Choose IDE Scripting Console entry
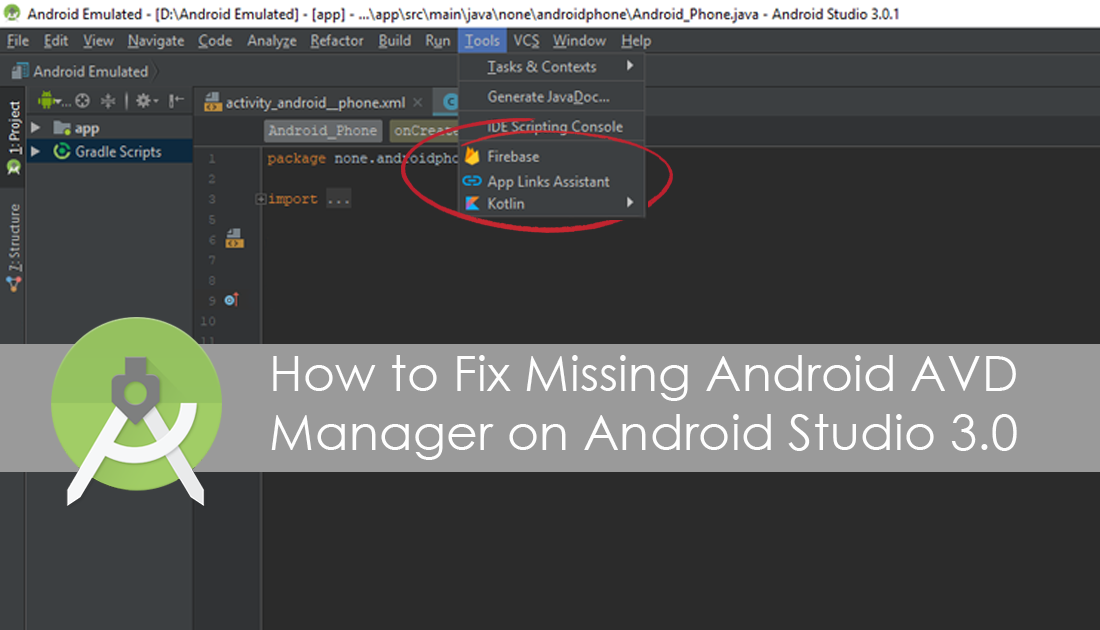 tap(551, 127)
